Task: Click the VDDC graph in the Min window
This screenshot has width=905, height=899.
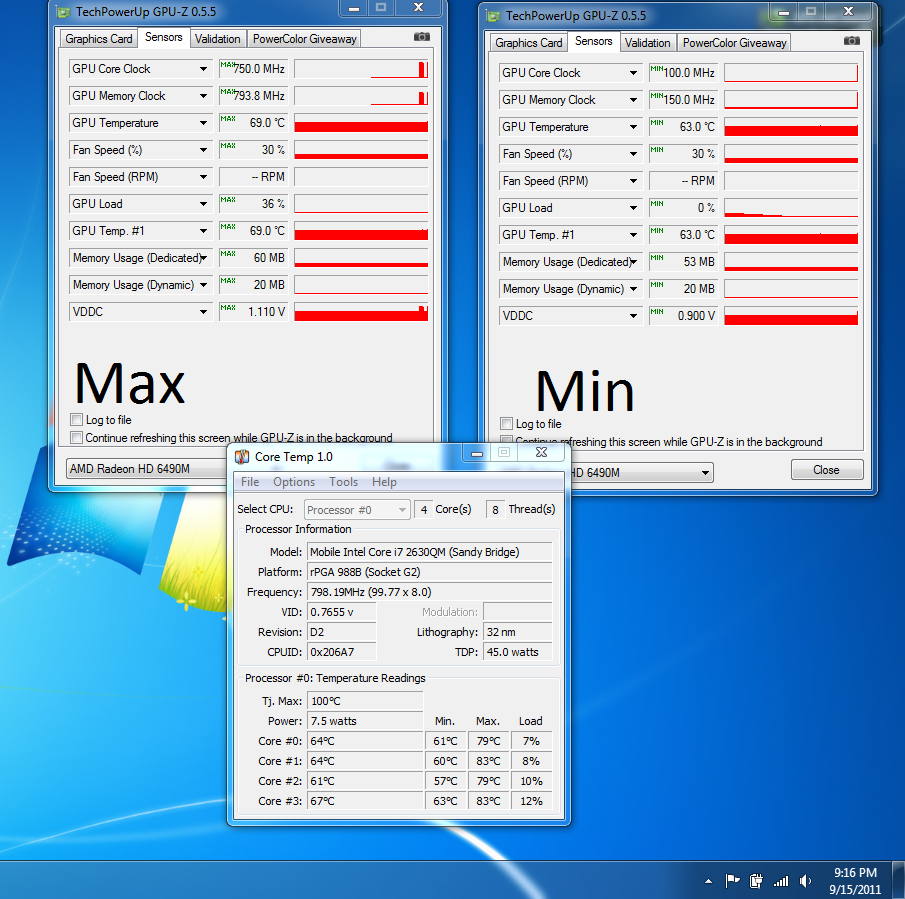Action: pos(791,316)
